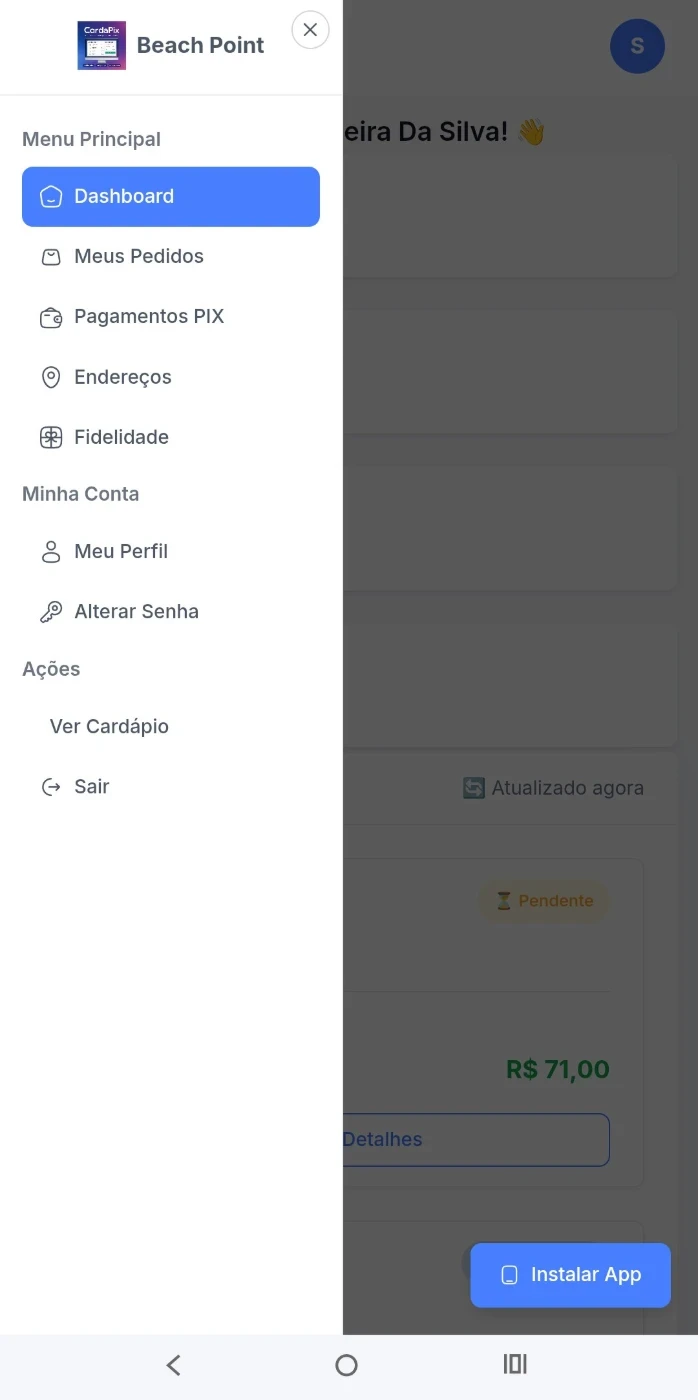Tap the CordaPix Beach Point logo

pos(102,46)
